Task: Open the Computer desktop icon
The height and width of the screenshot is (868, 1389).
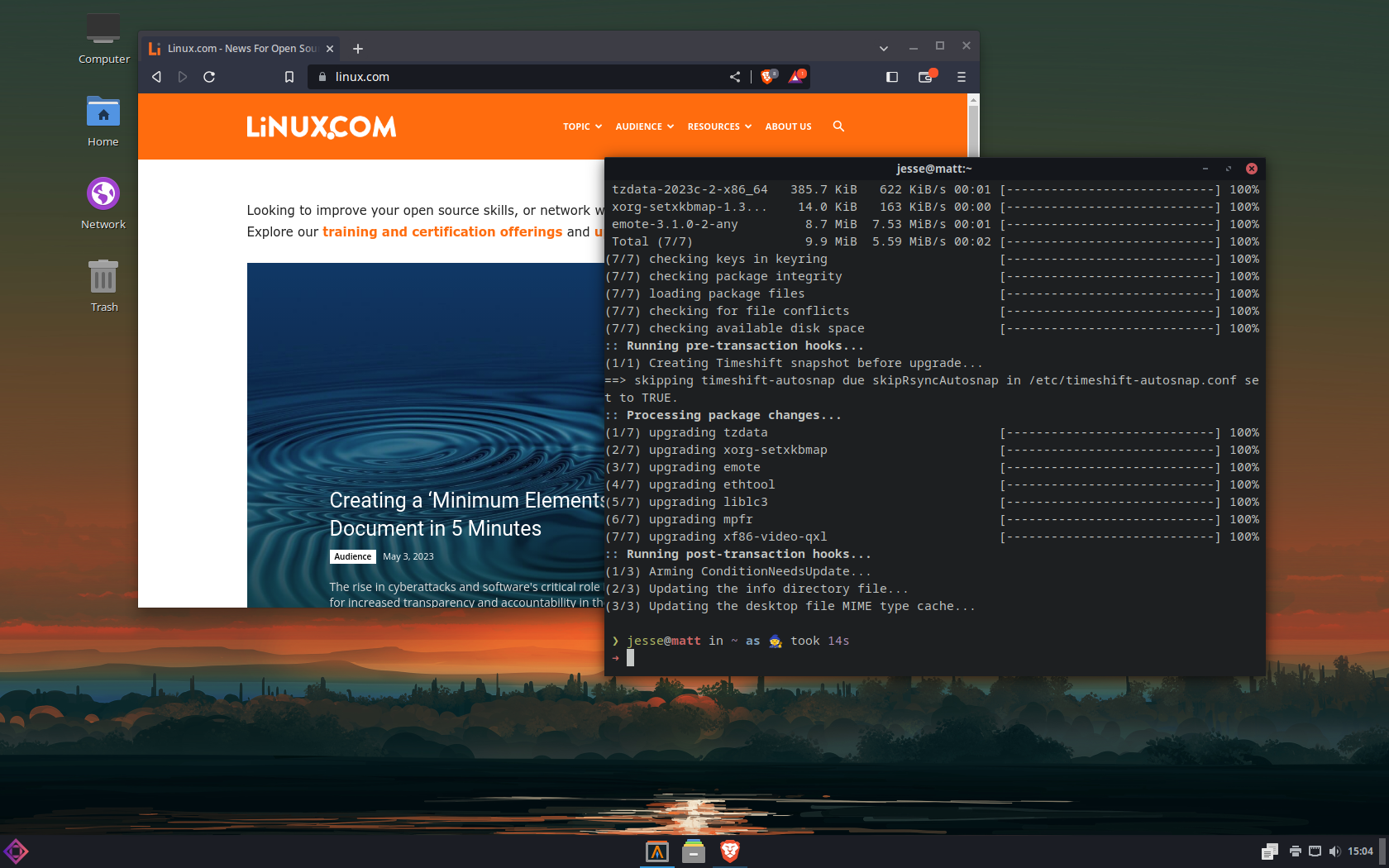Action: click(103, 38)
